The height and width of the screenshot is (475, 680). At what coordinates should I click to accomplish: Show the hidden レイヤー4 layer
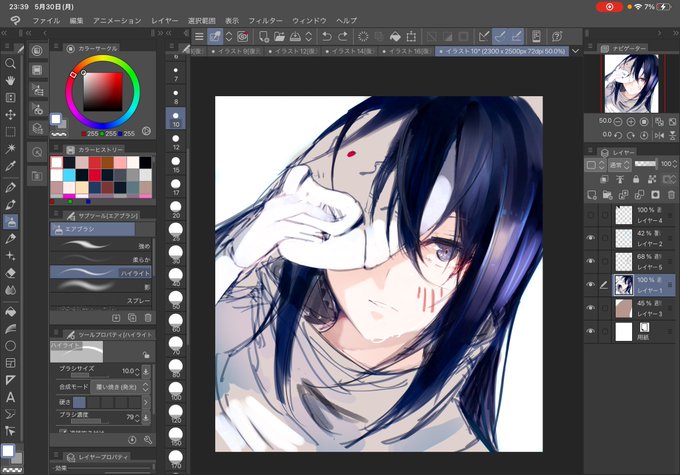591,215
